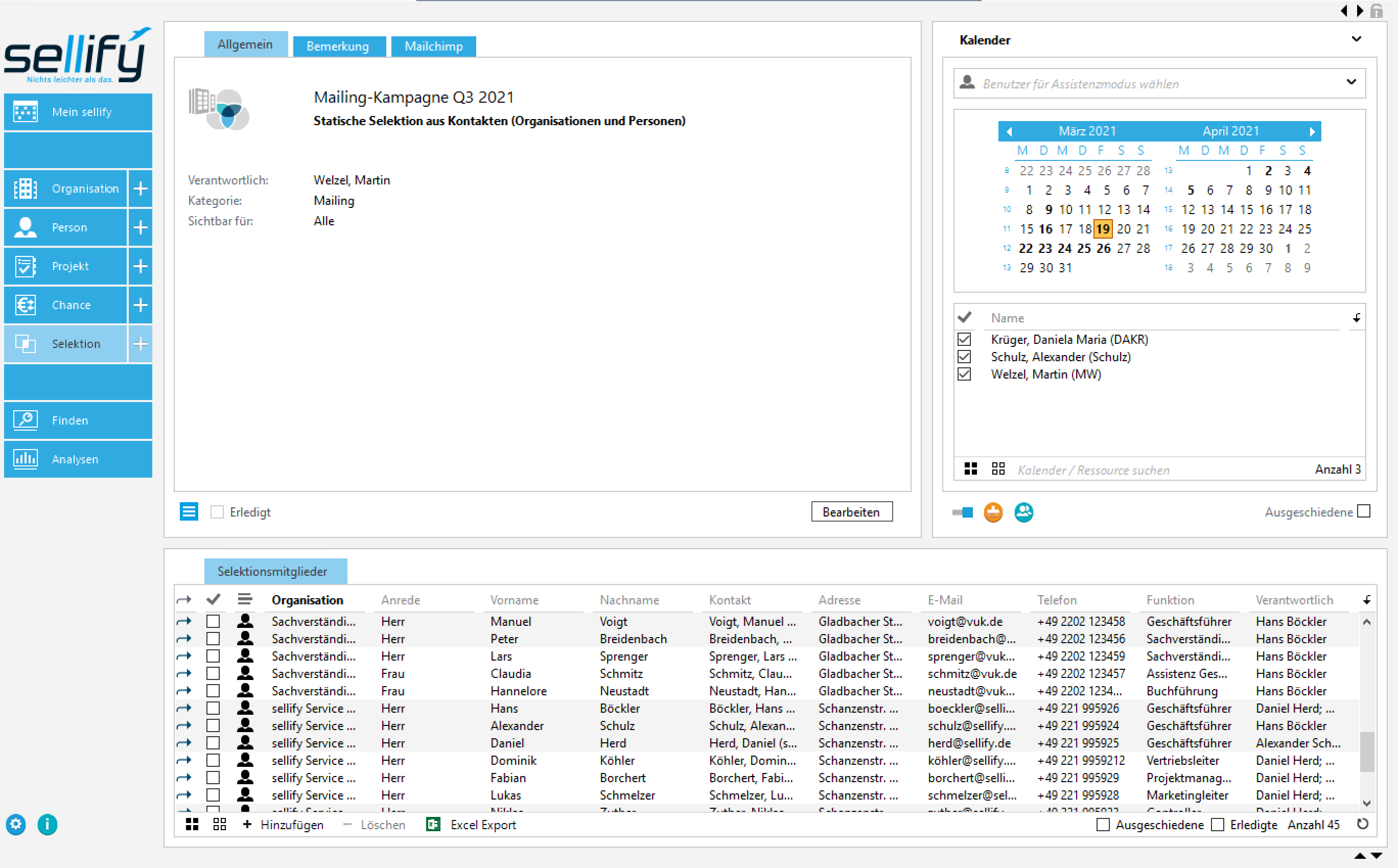Toggle the Erledigt checkbox

coord(217,512)
